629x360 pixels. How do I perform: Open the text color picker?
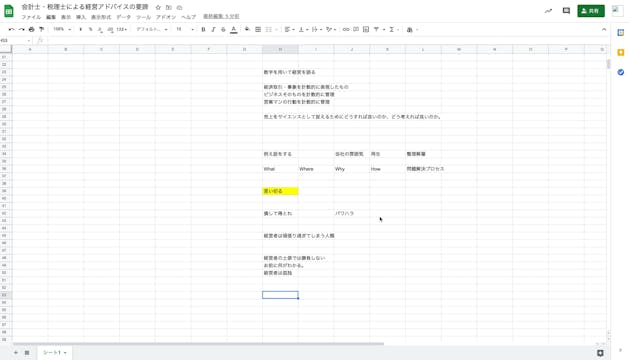tap(233, 29)
